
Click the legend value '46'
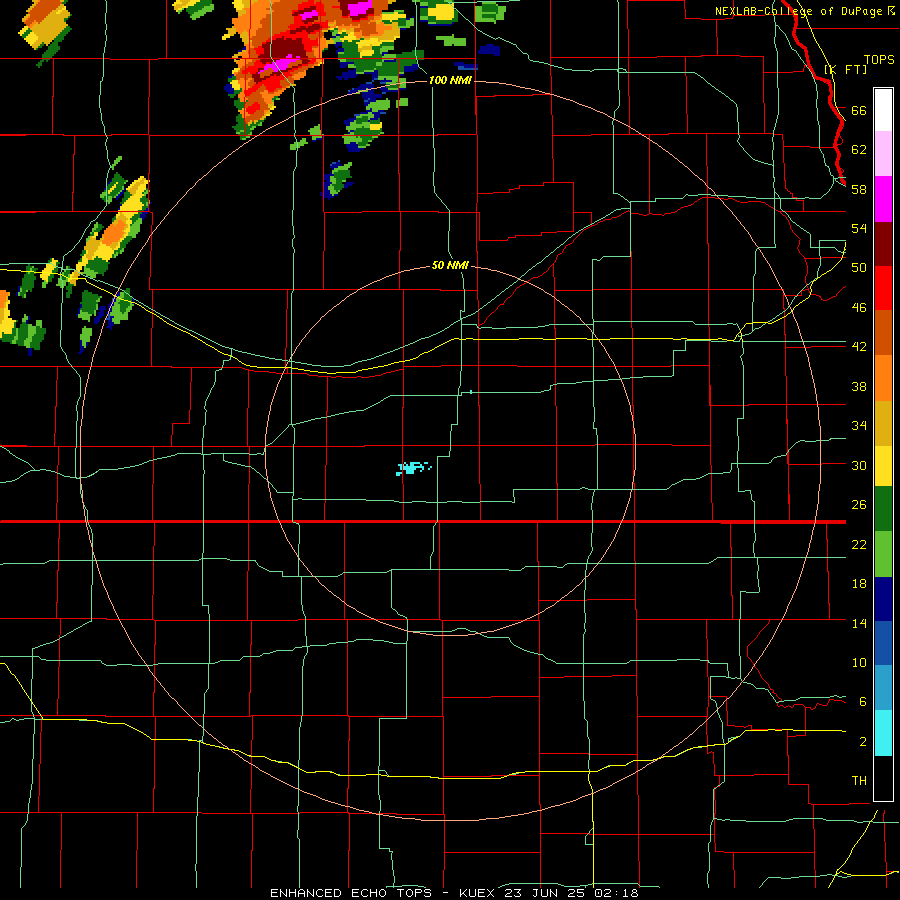[x=859, y=307]
